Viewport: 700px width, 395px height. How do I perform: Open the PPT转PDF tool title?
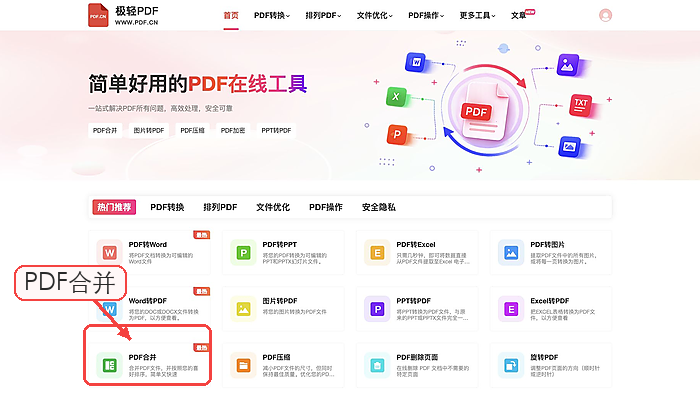point(413,301)
